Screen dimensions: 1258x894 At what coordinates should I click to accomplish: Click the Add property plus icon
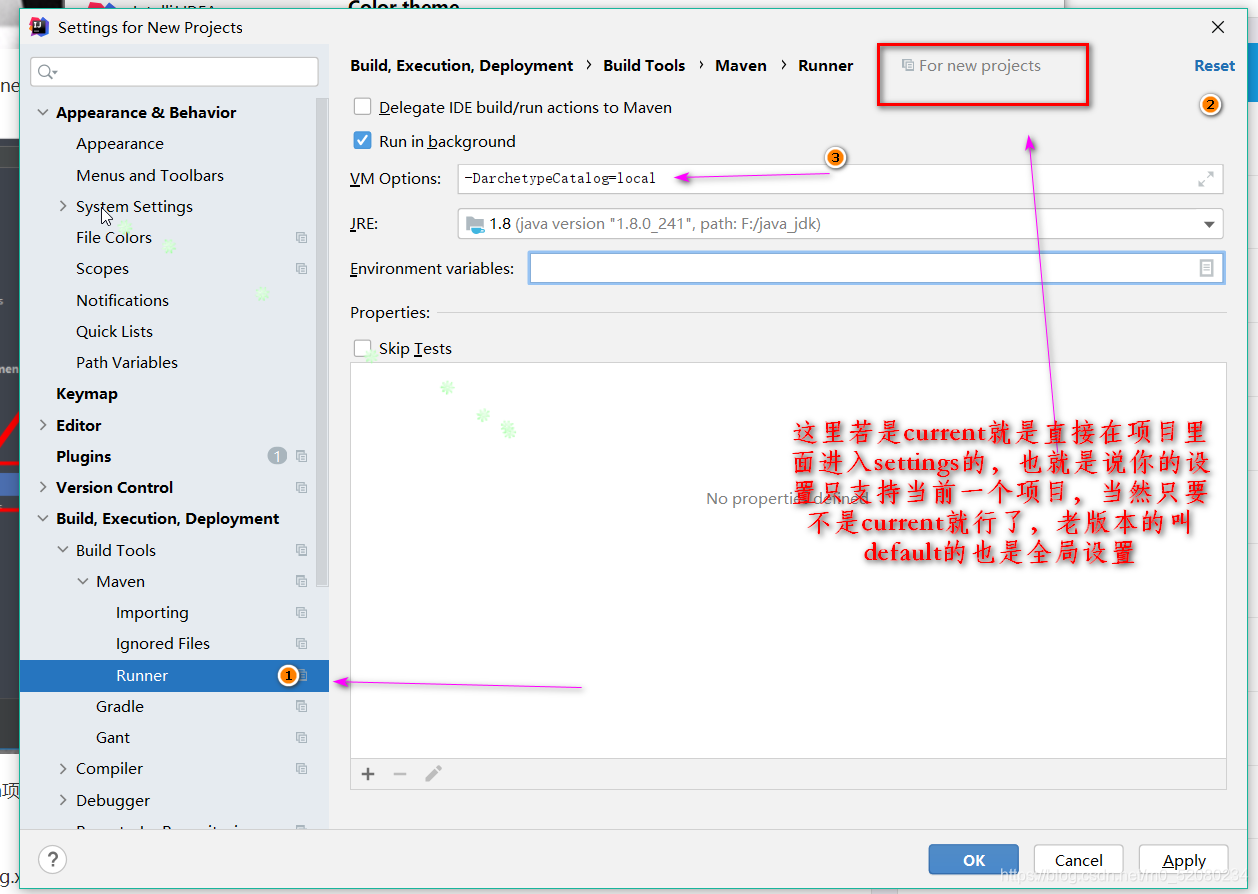click(x=368, y=774)
